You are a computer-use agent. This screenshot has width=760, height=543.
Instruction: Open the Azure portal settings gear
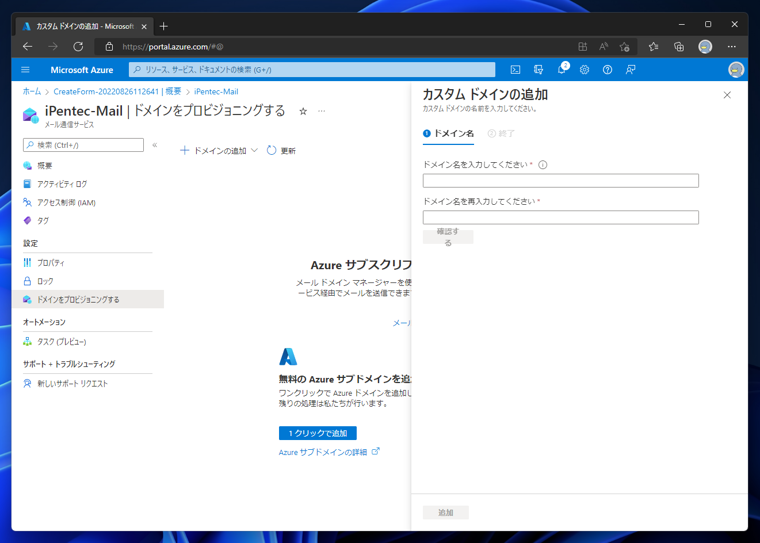coord(584,70)
